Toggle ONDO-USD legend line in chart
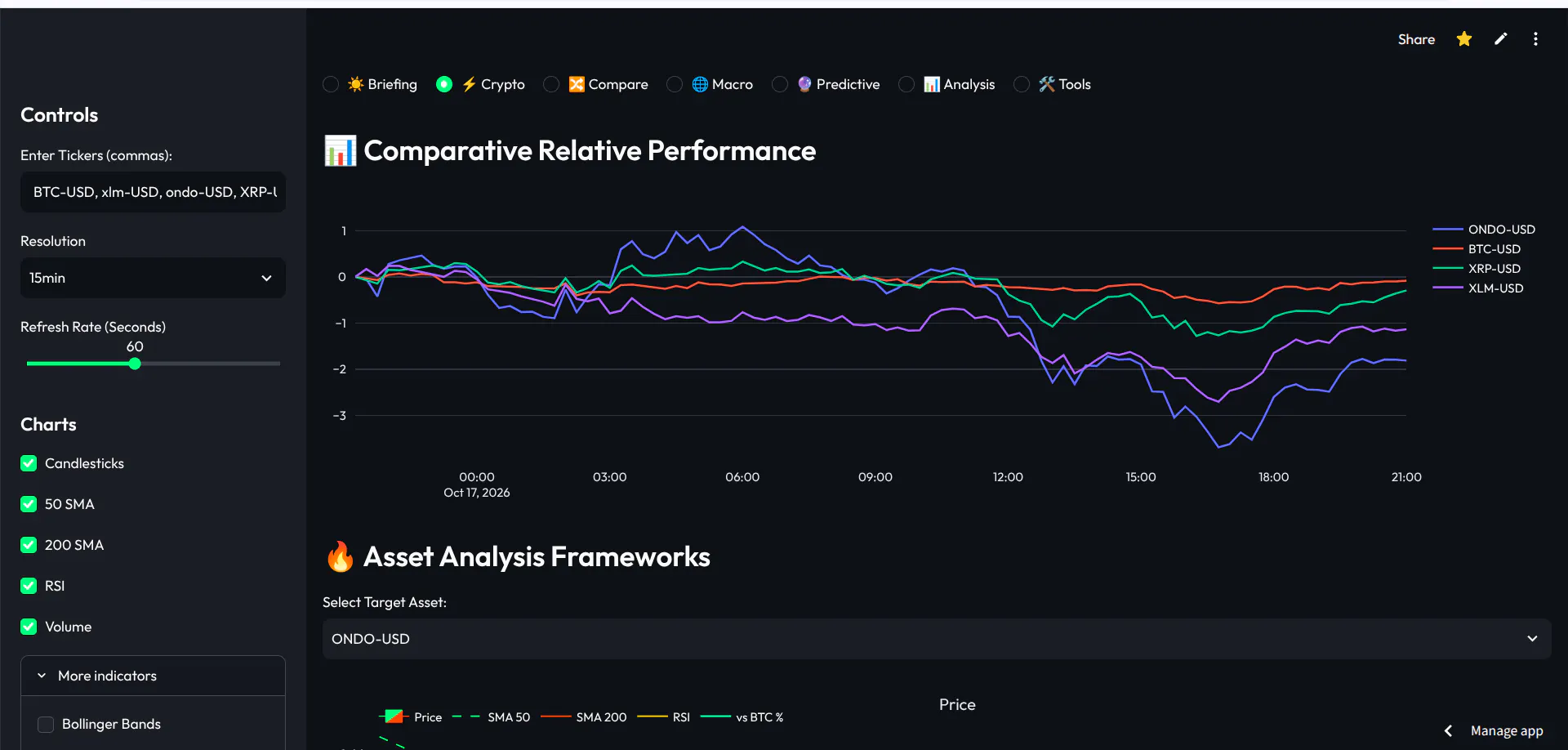This screenshot has height=750, width=1568. [x=1484, y=230]
